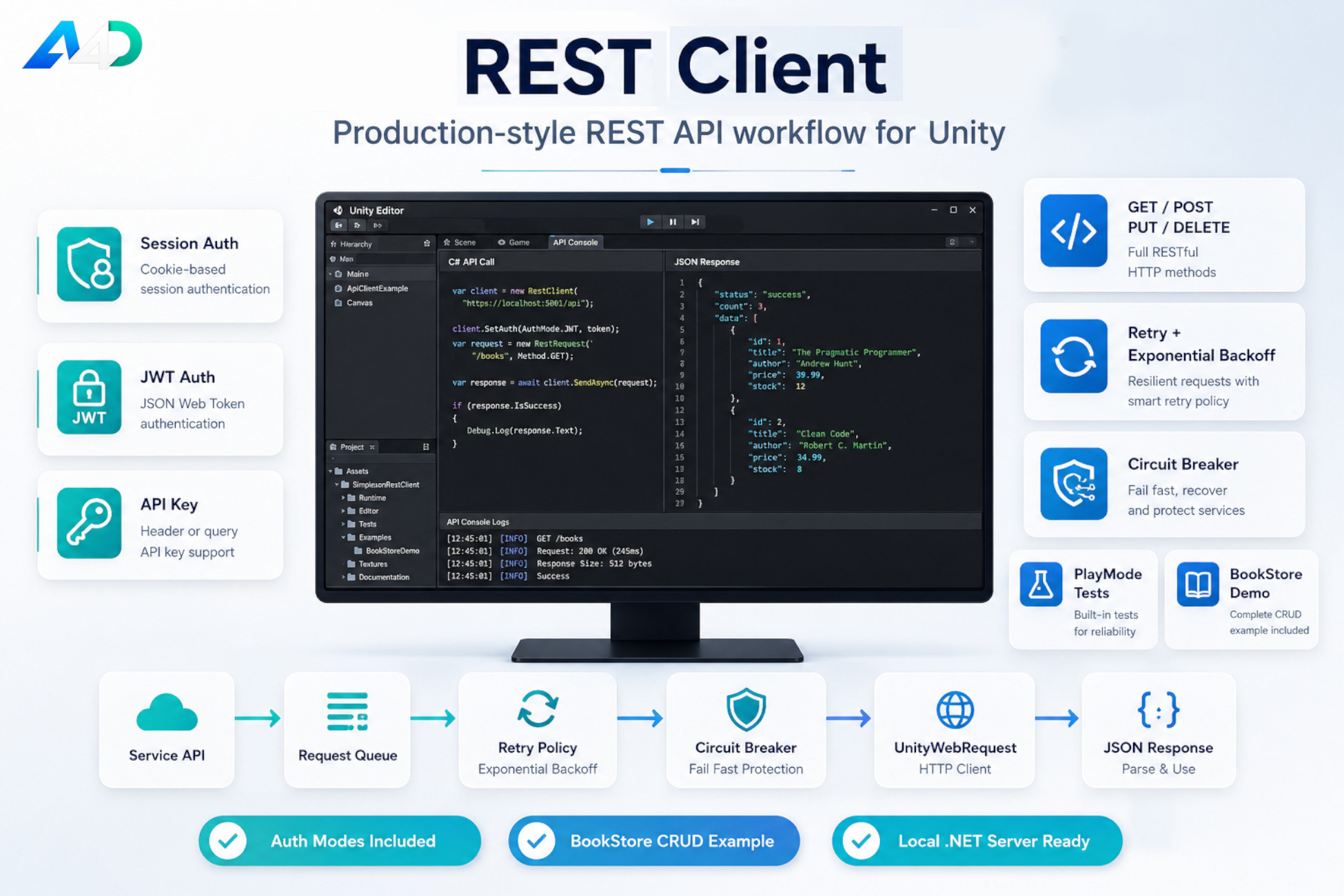
Task: Click the JWT Auth card title
Action: (x=178, y=377)
